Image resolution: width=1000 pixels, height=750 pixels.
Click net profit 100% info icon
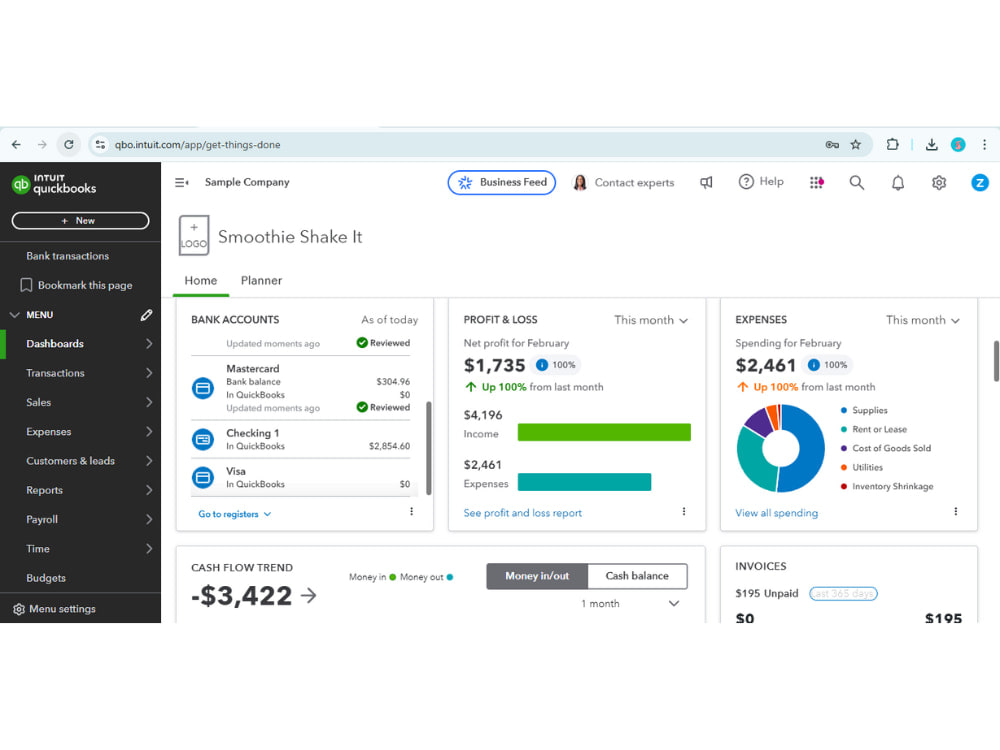[x=541, y=365]
